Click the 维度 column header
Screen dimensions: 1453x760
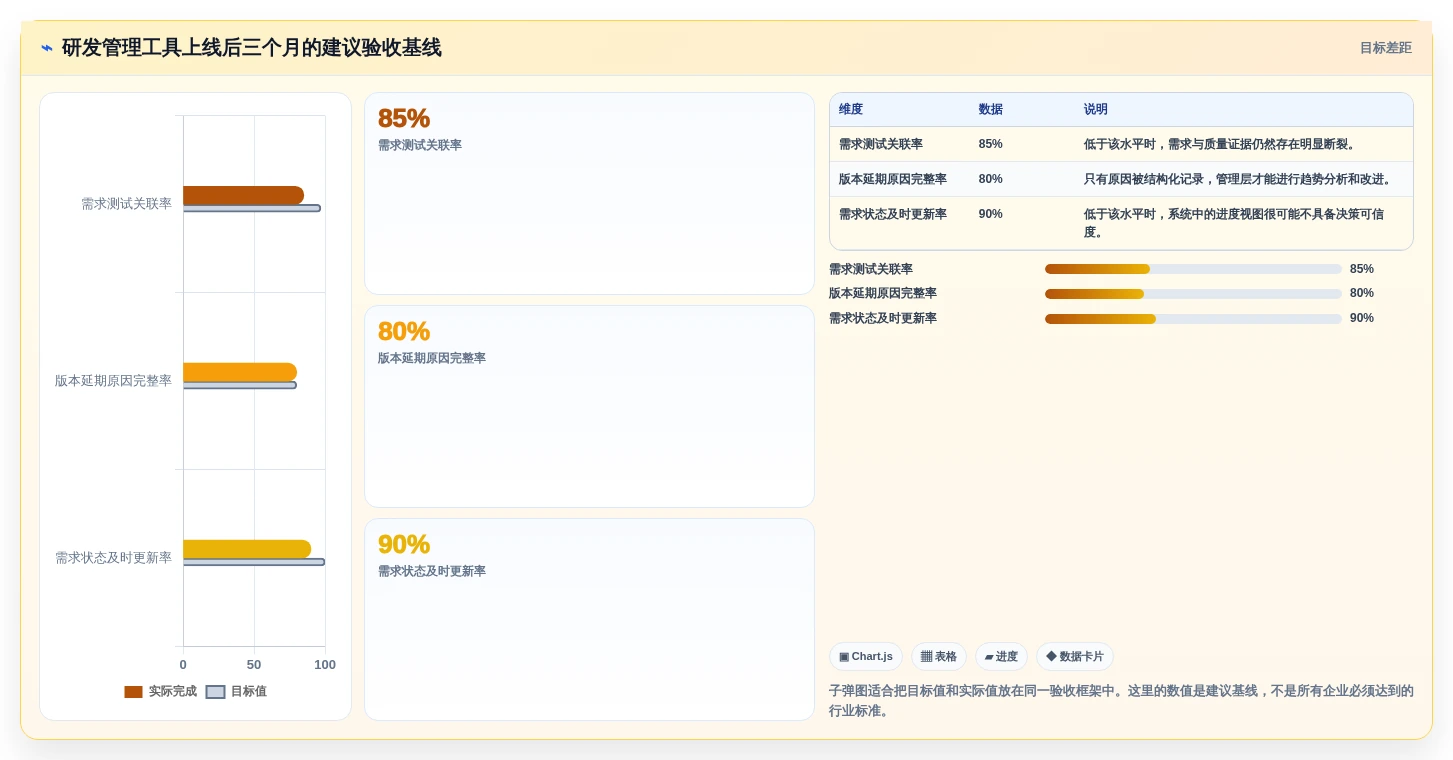(851, 110)
